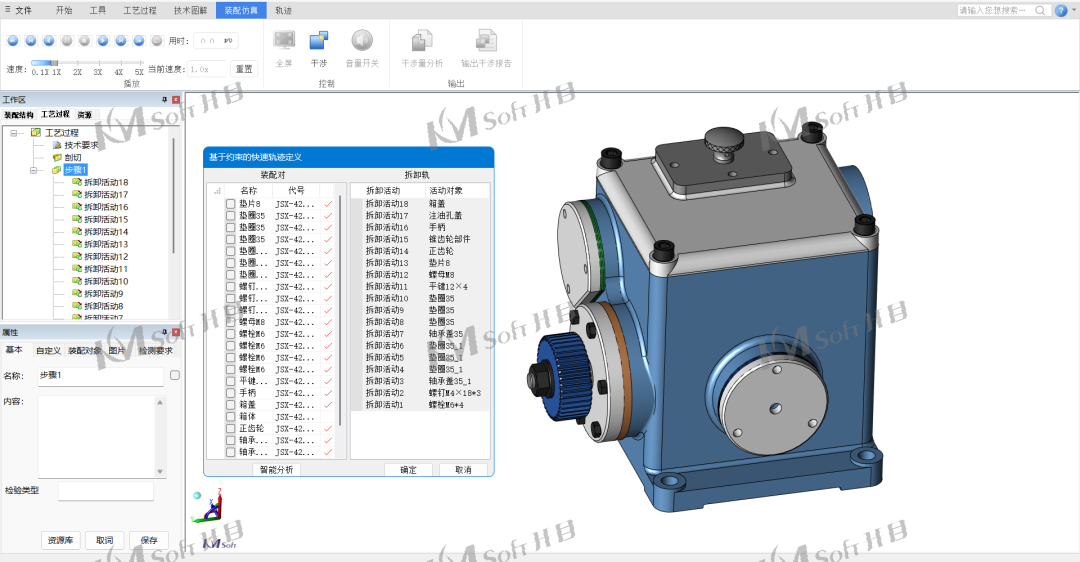Click the 干涉 interference icon
1080x562 pixels.
pyautogui.click(x=319, y=41)
